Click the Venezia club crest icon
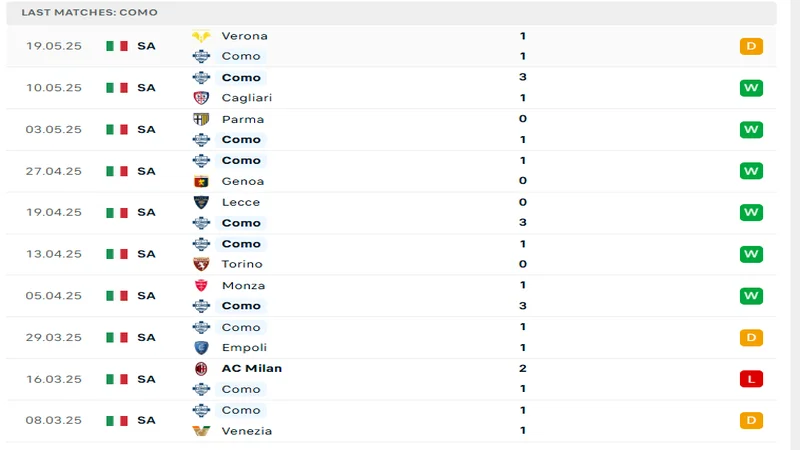The width and height of the screenshot is (800, 450). point(201,431)
